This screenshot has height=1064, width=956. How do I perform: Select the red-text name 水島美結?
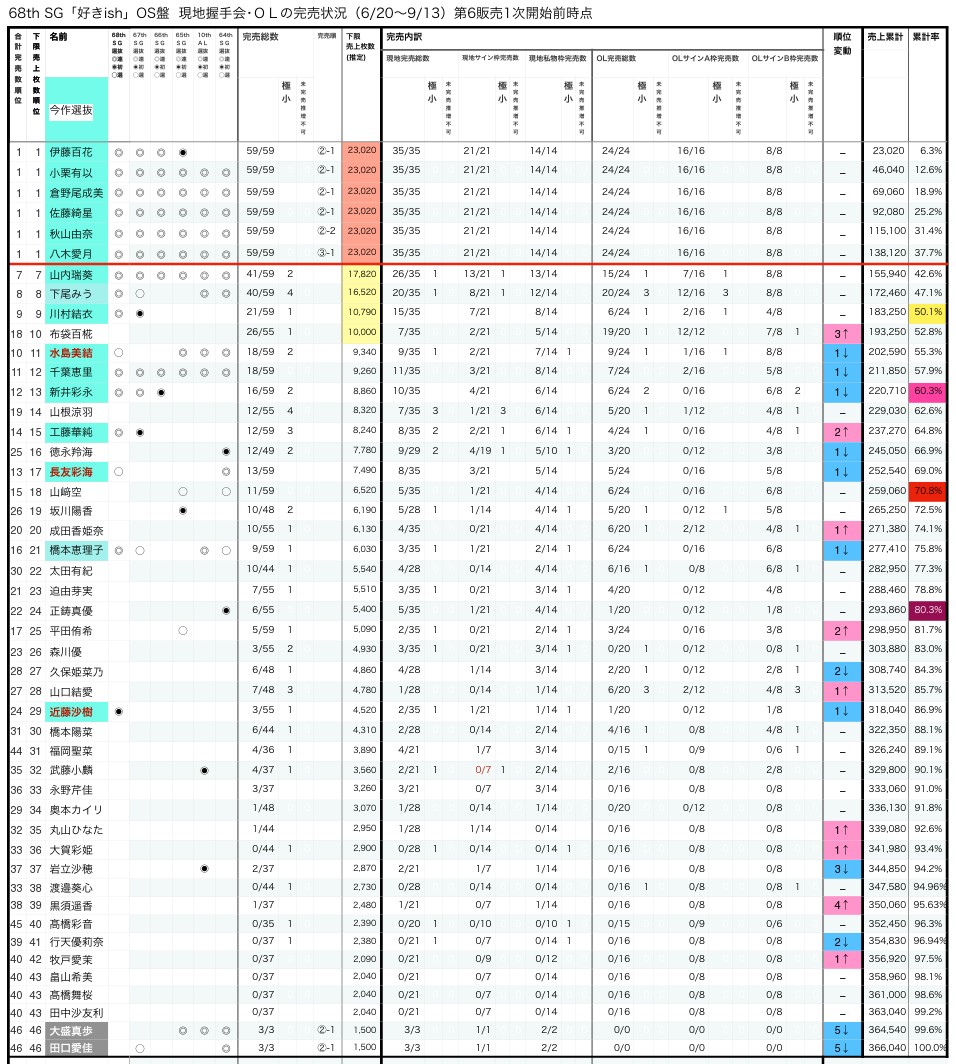coord(71,353)
